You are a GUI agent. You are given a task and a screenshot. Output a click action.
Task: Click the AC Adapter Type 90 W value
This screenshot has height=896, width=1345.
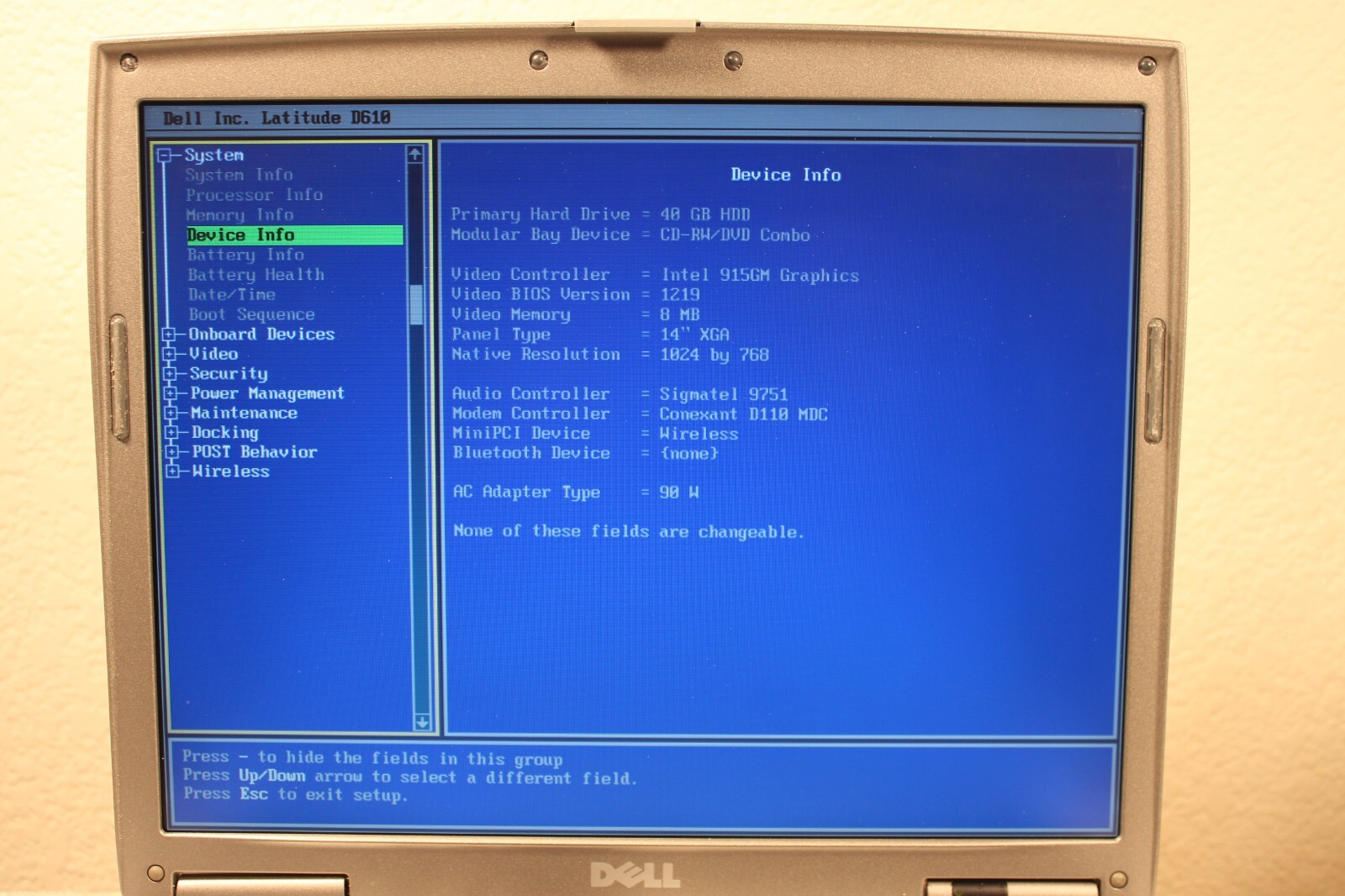pyautogui.click(x=679, y=493)
